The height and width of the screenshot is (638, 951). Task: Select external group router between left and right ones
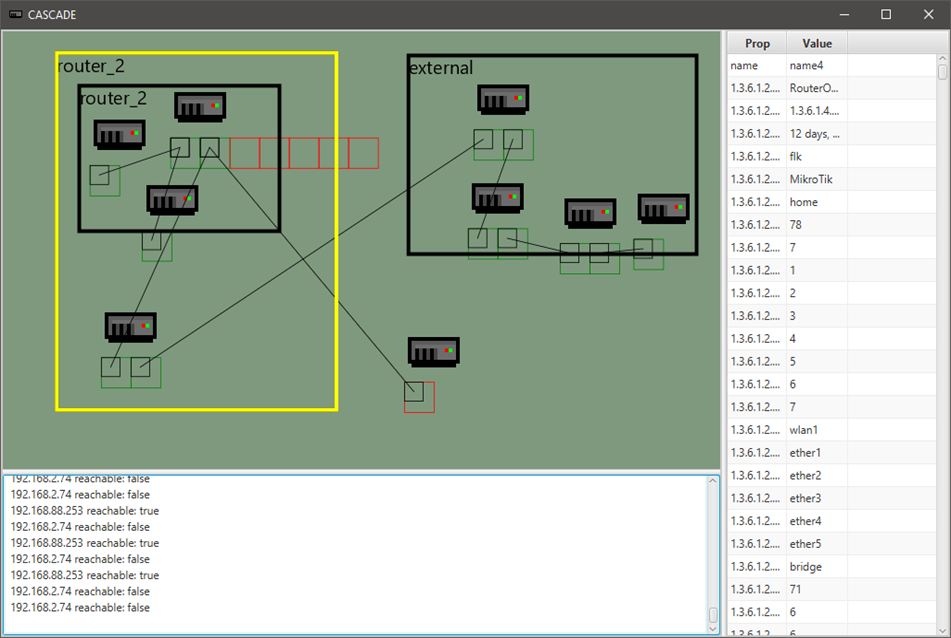click(x=590, y=213)
